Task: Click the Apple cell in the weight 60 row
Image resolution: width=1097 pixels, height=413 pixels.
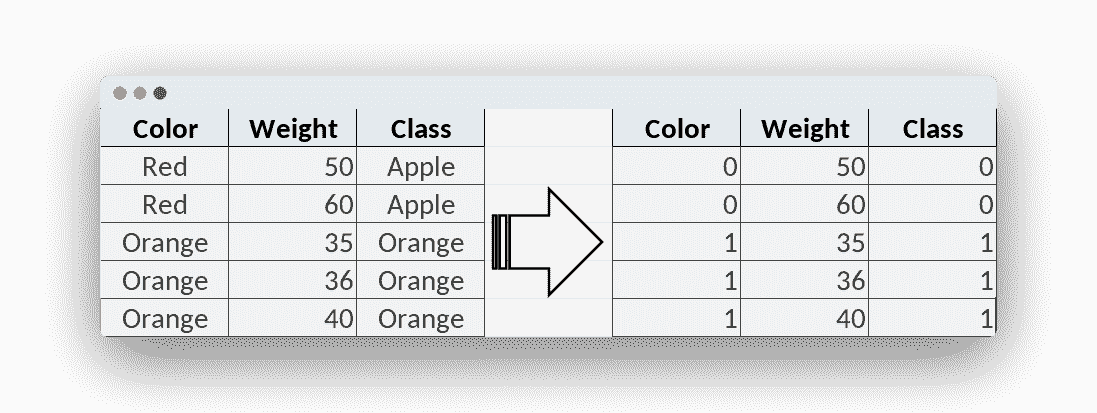Action: point(421,205)
